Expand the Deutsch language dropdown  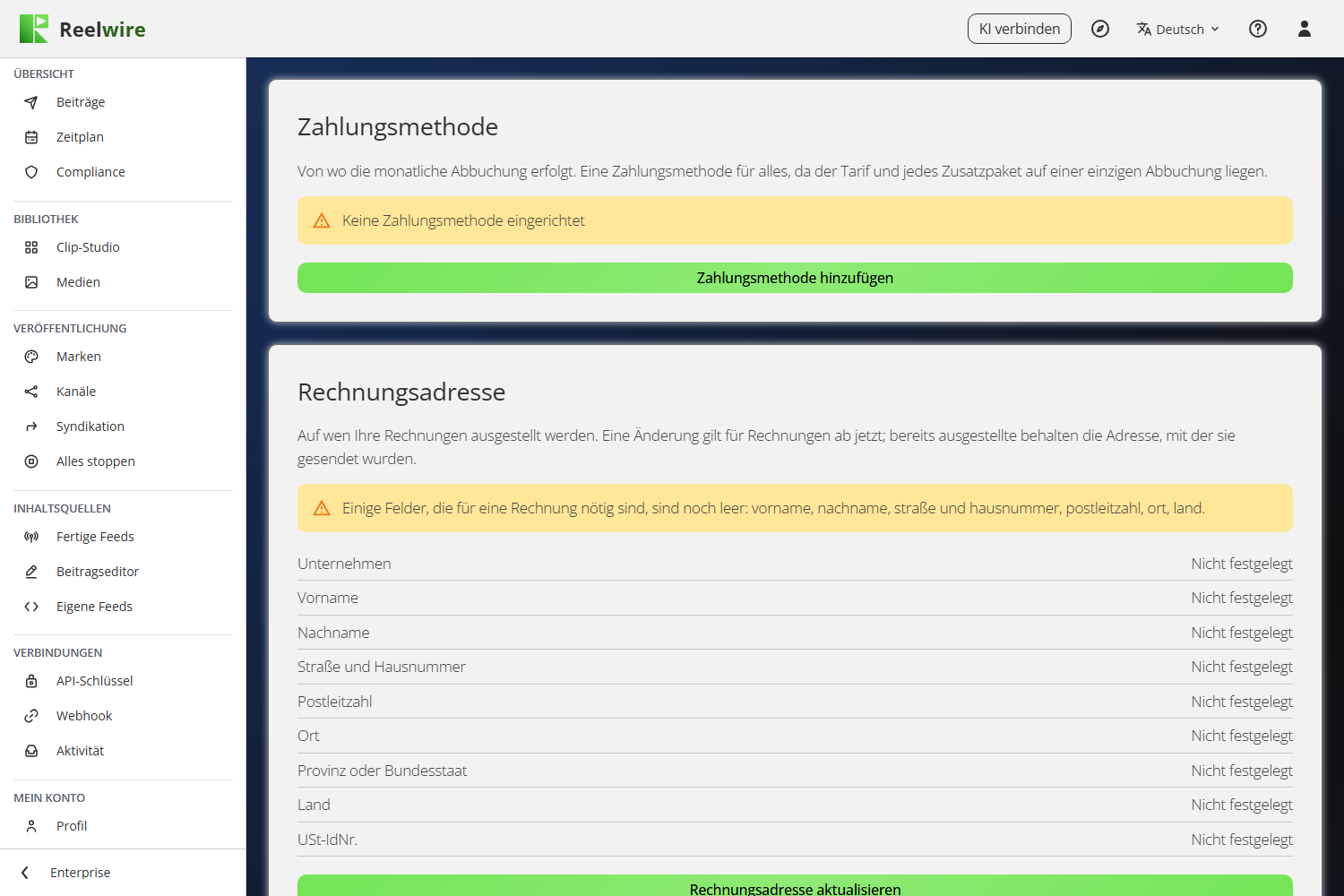(x=1178, y=29)
